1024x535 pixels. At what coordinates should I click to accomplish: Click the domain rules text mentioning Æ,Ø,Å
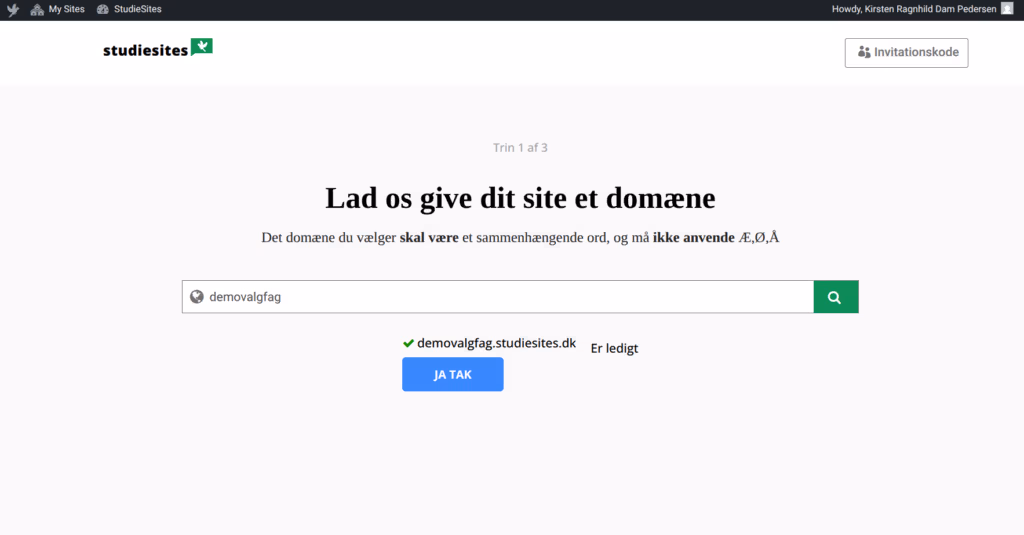point(520,237)
